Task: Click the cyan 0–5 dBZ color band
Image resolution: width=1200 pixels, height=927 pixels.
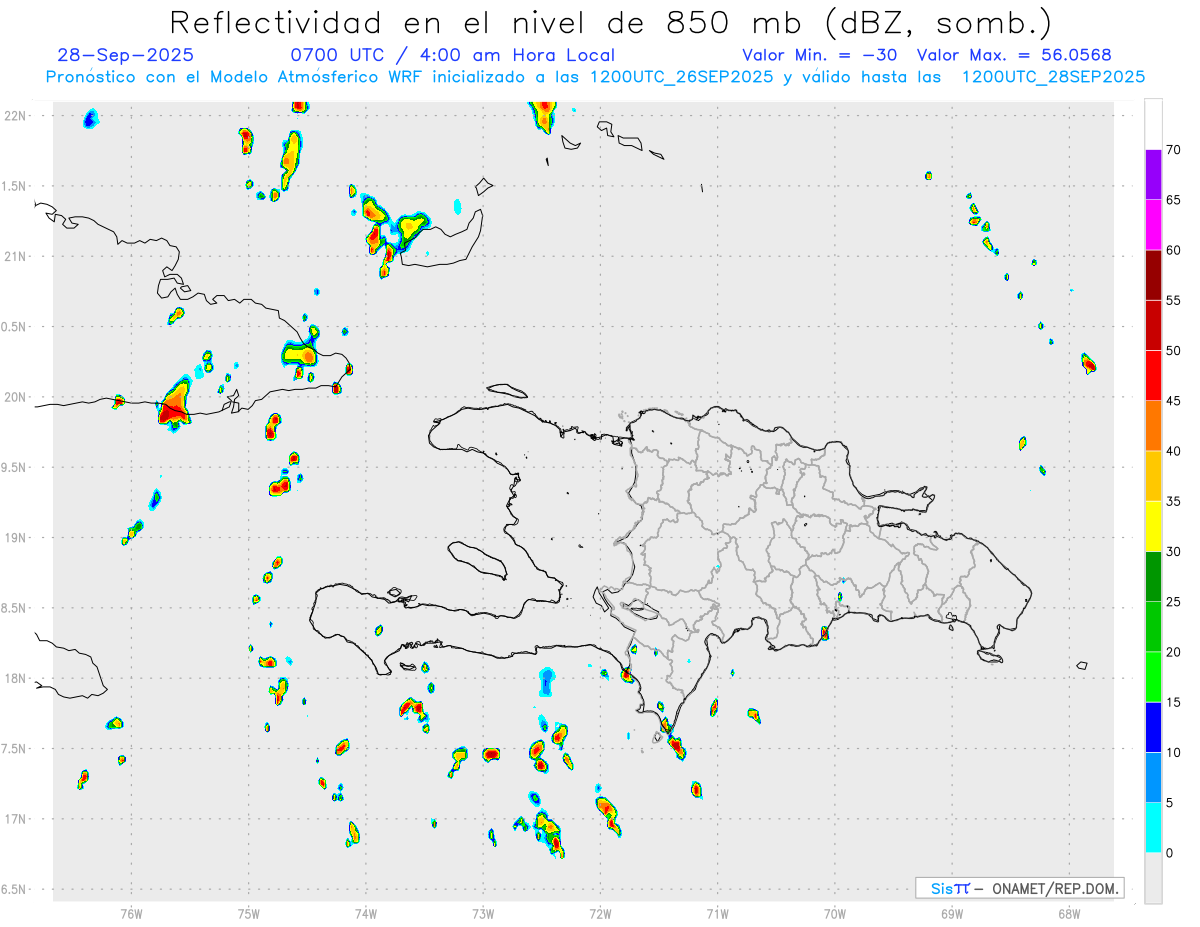Action: click(1153, 828)
